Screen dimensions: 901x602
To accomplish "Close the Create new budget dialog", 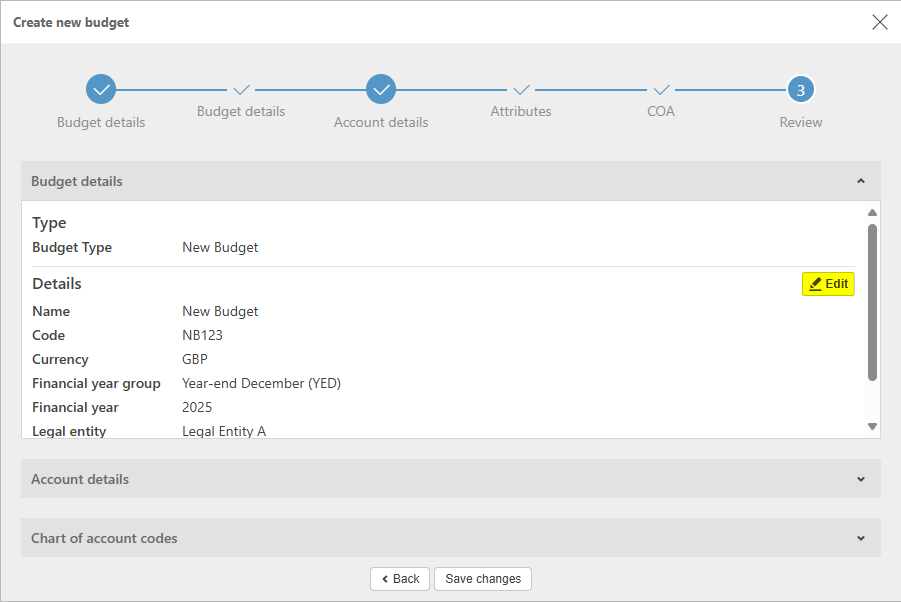I will tap(879, 22).
